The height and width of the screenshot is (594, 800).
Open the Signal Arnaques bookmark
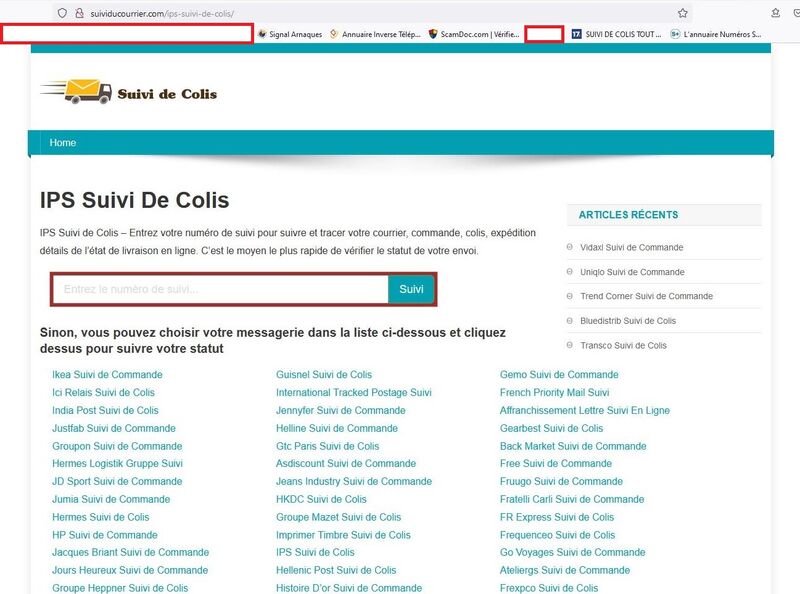(290, 34)
